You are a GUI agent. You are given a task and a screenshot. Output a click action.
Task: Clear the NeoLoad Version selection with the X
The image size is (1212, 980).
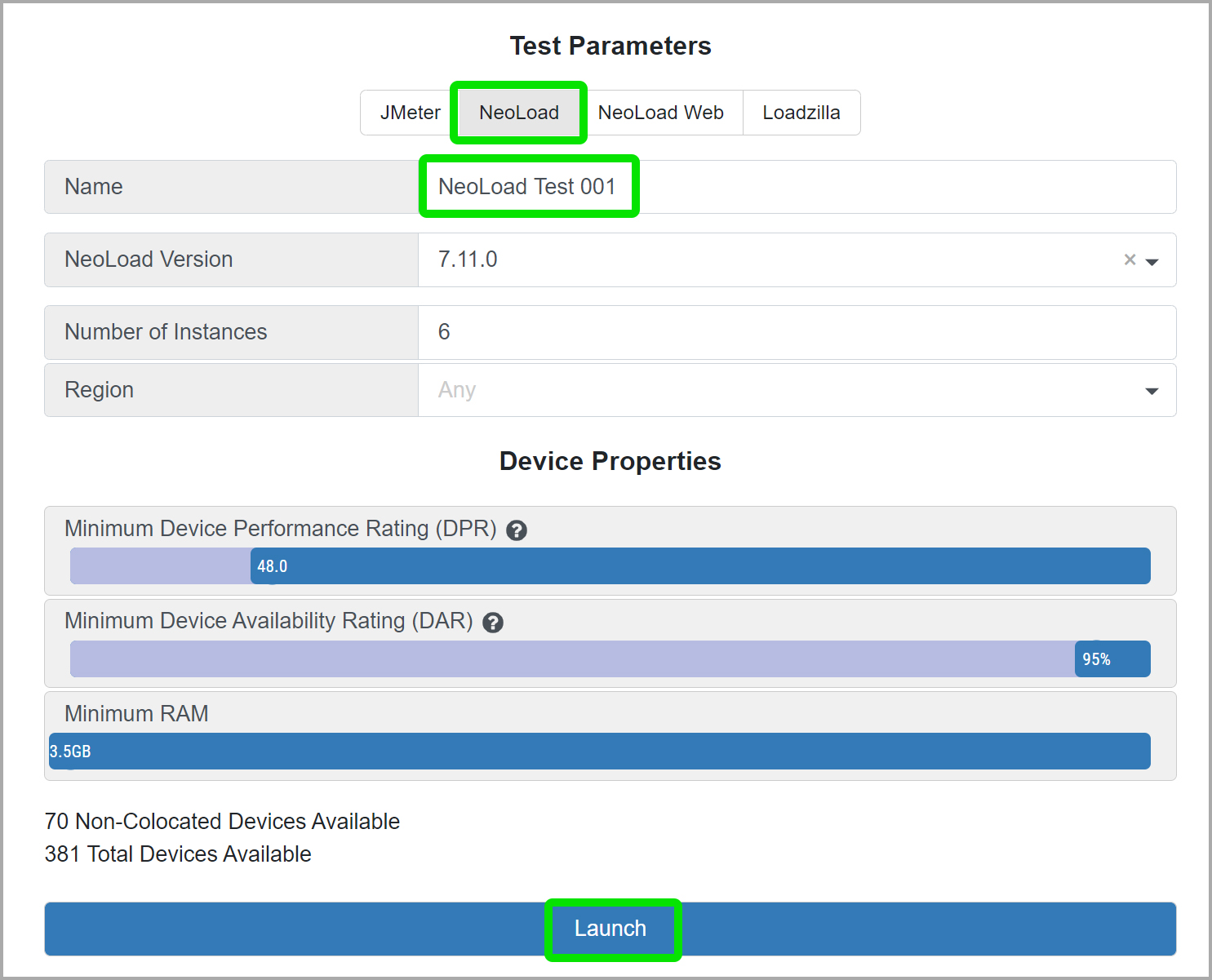1130,259
